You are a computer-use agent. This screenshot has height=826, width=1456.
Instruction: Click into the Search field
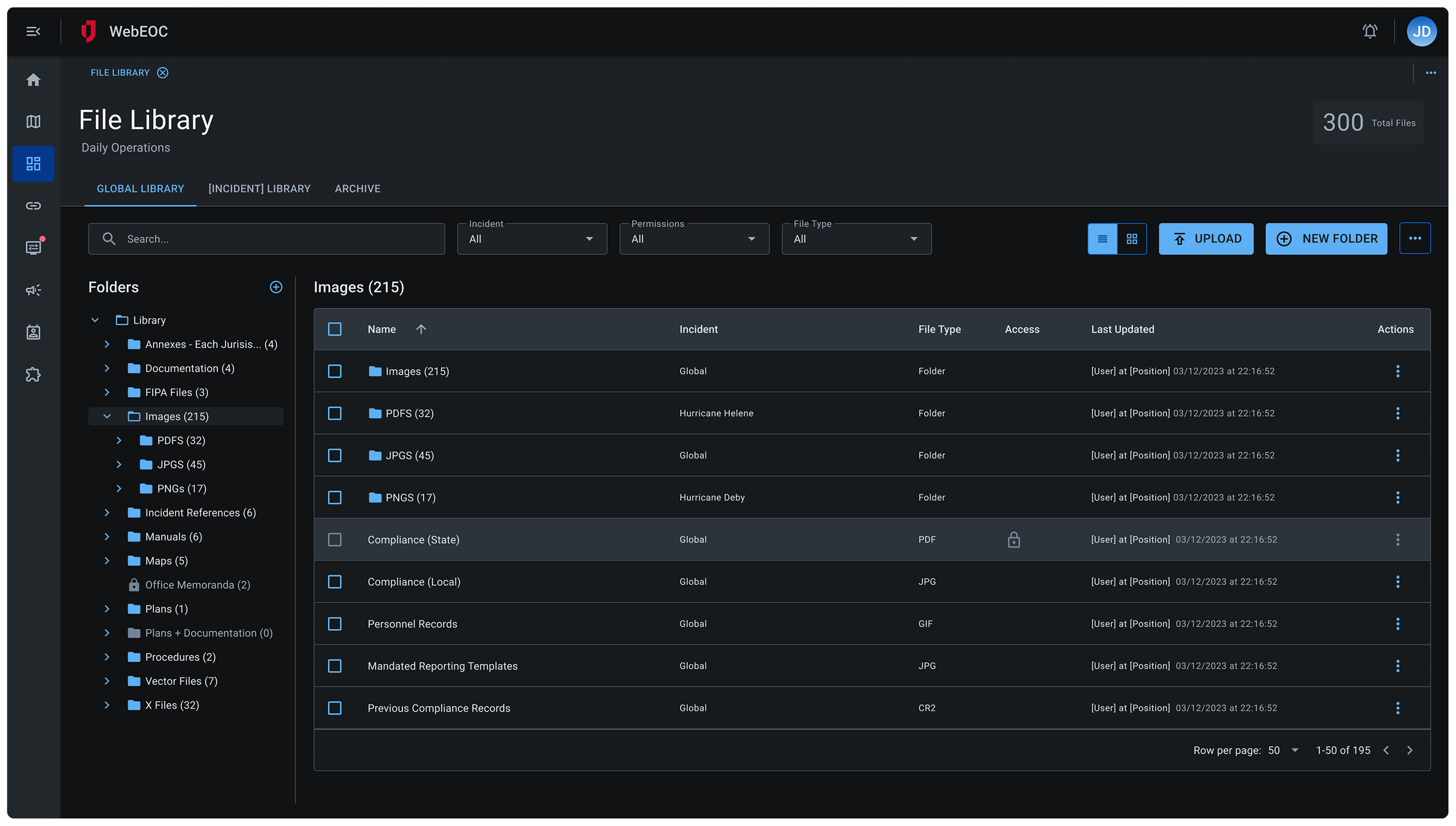coord(267,239)
